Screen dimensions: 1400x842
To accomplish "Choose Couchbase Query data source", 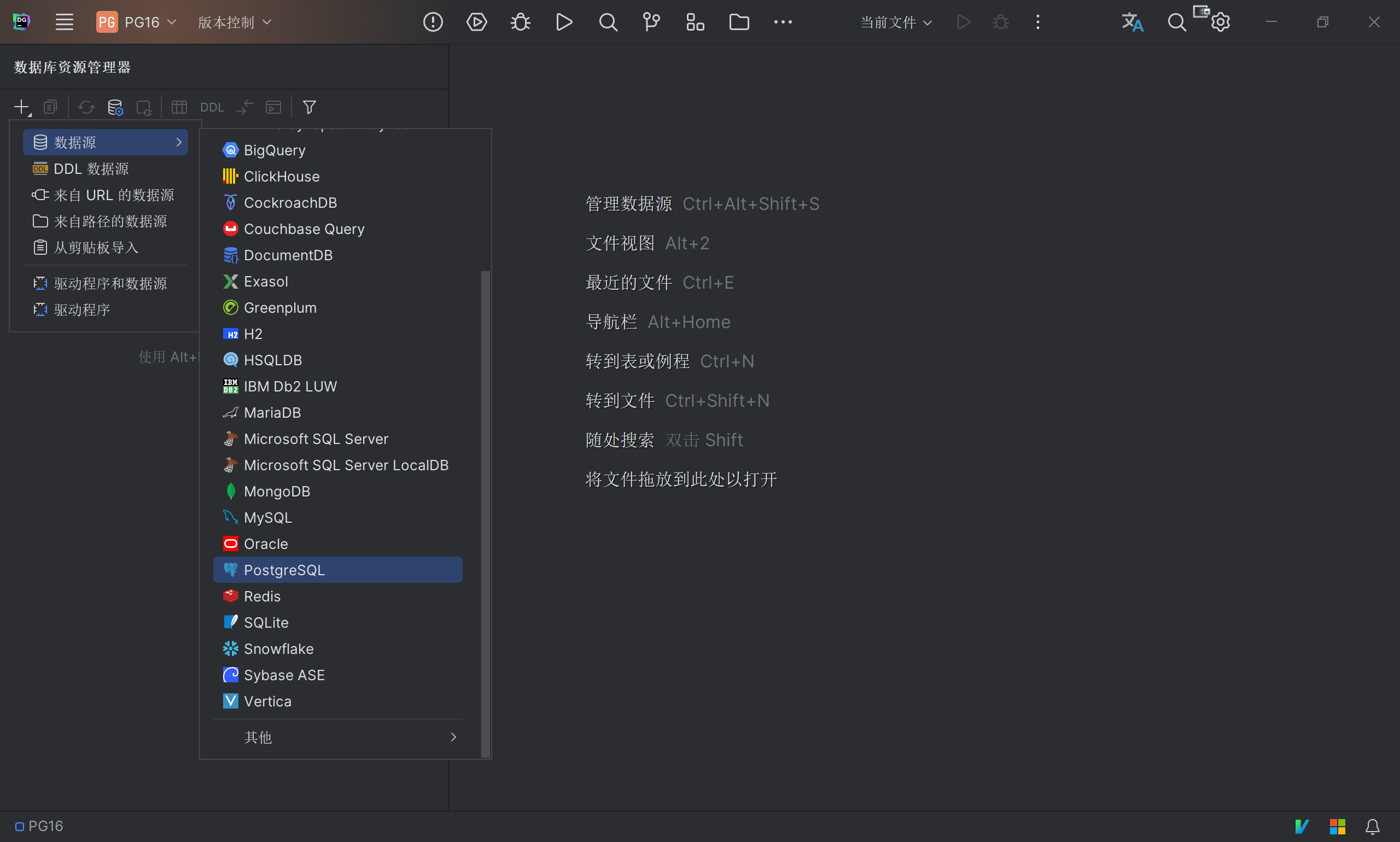I will [337, 229].
